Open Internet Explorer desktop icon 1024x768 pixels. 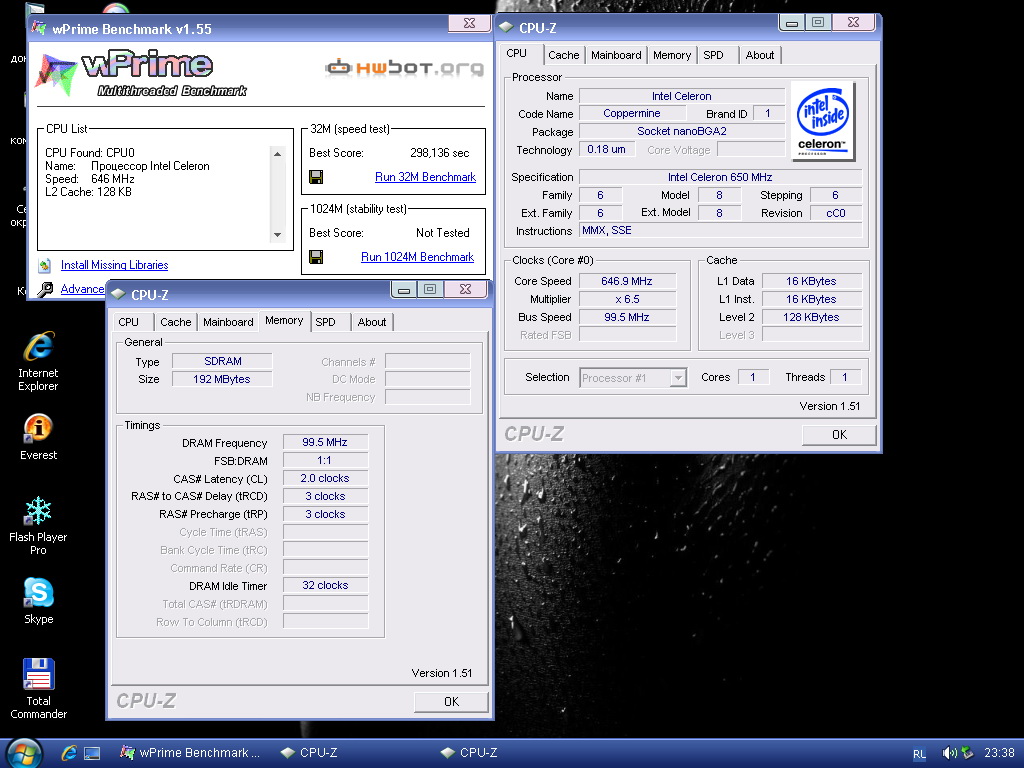click(x=39, y=360)
